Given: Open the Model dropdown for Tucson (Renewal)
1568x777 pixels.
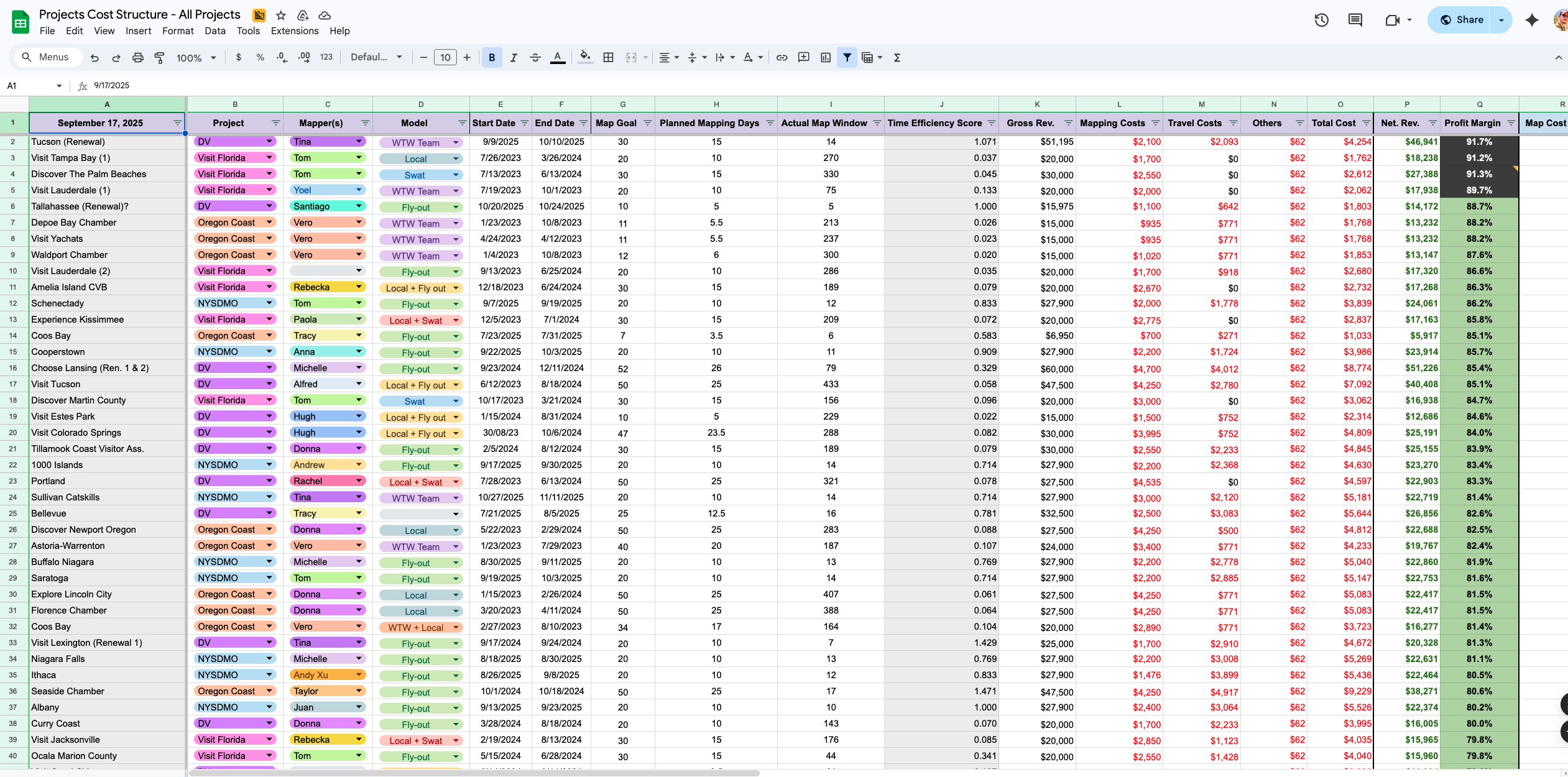Looking at the screenshot, I should point(456,142).
